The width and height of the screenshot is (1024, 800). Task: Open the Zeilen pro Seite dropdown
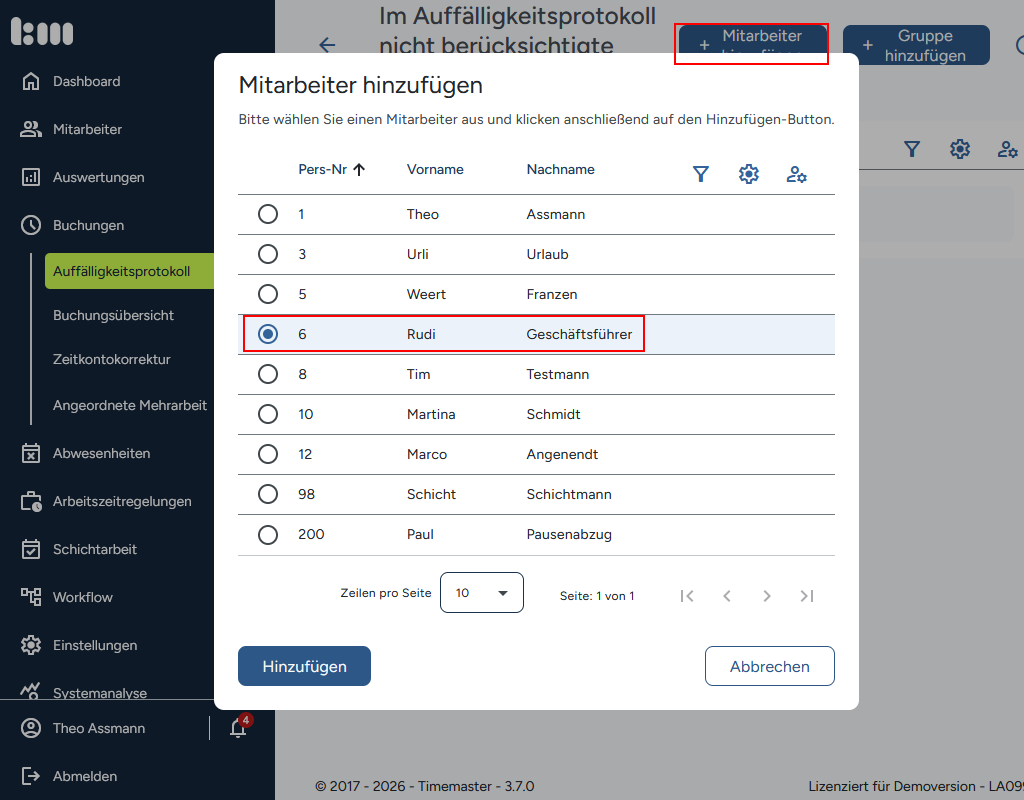point(482,592)
